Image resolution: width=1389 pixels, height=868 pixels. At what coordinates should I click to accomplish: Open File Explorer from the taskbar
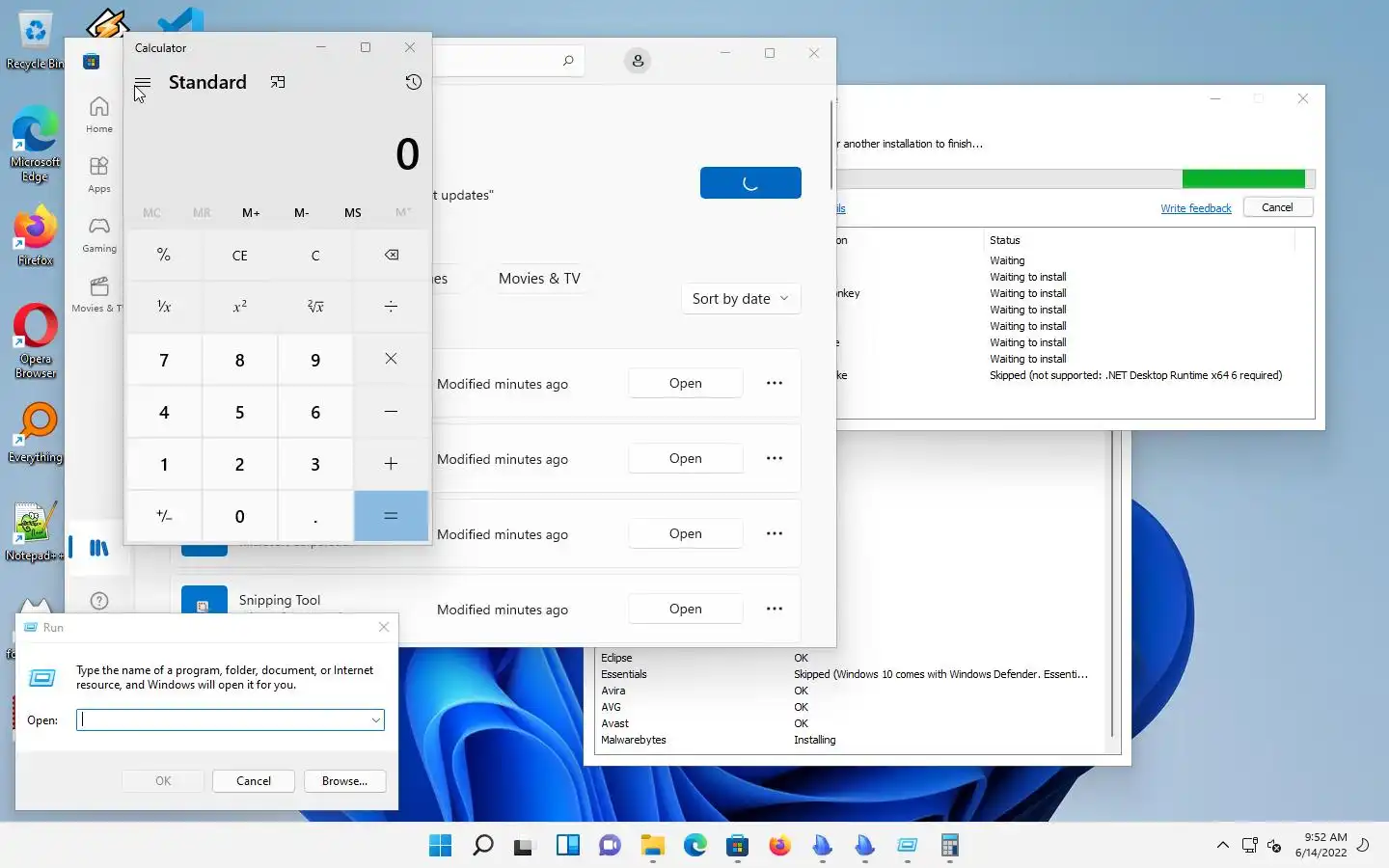[x=652, y=846]
